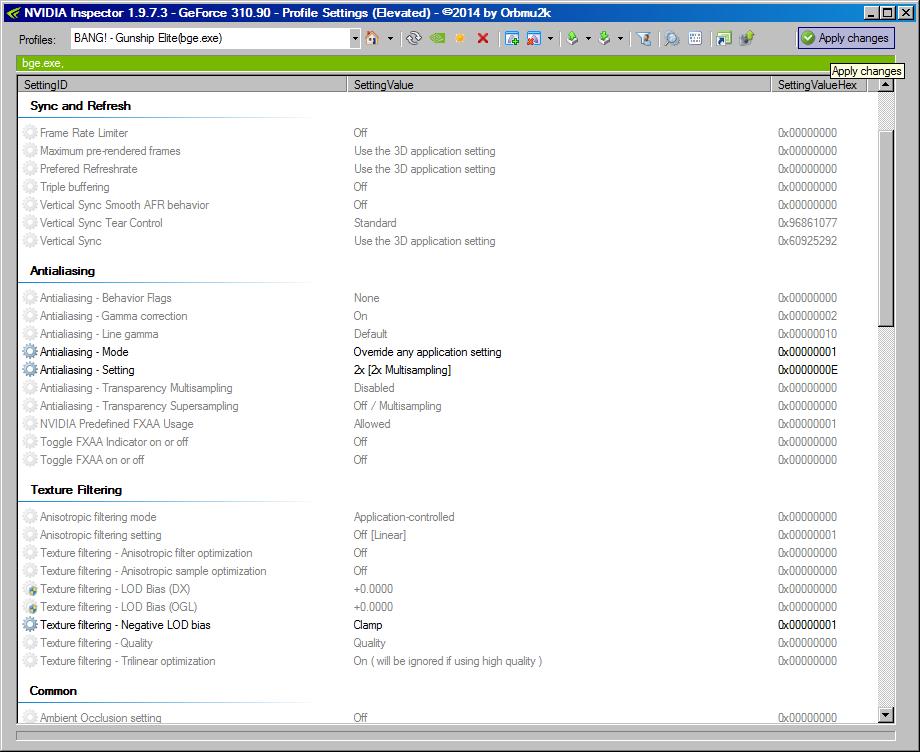Viewport: 920px width, 752px height.
Task: Click the gear icon beside Antialiasing - Setting
Action: pyautogui.click(x=30, y=370)
